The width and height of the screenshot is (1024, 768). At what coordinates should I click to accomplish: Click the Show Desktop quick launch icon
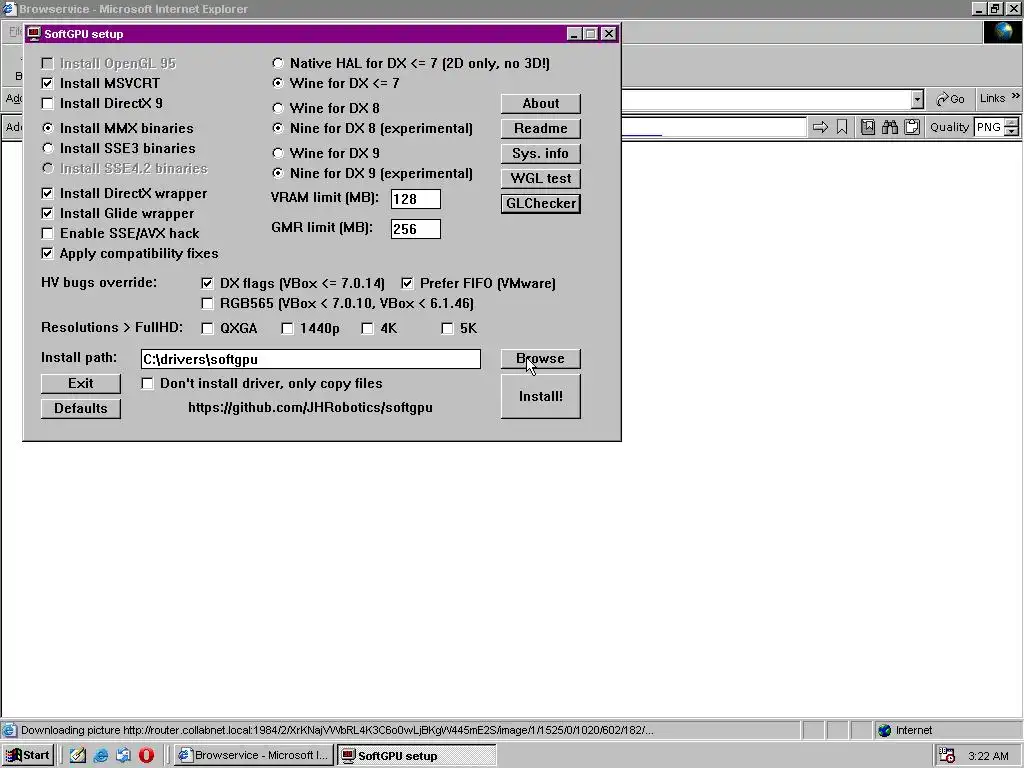[x=78, y=756]
